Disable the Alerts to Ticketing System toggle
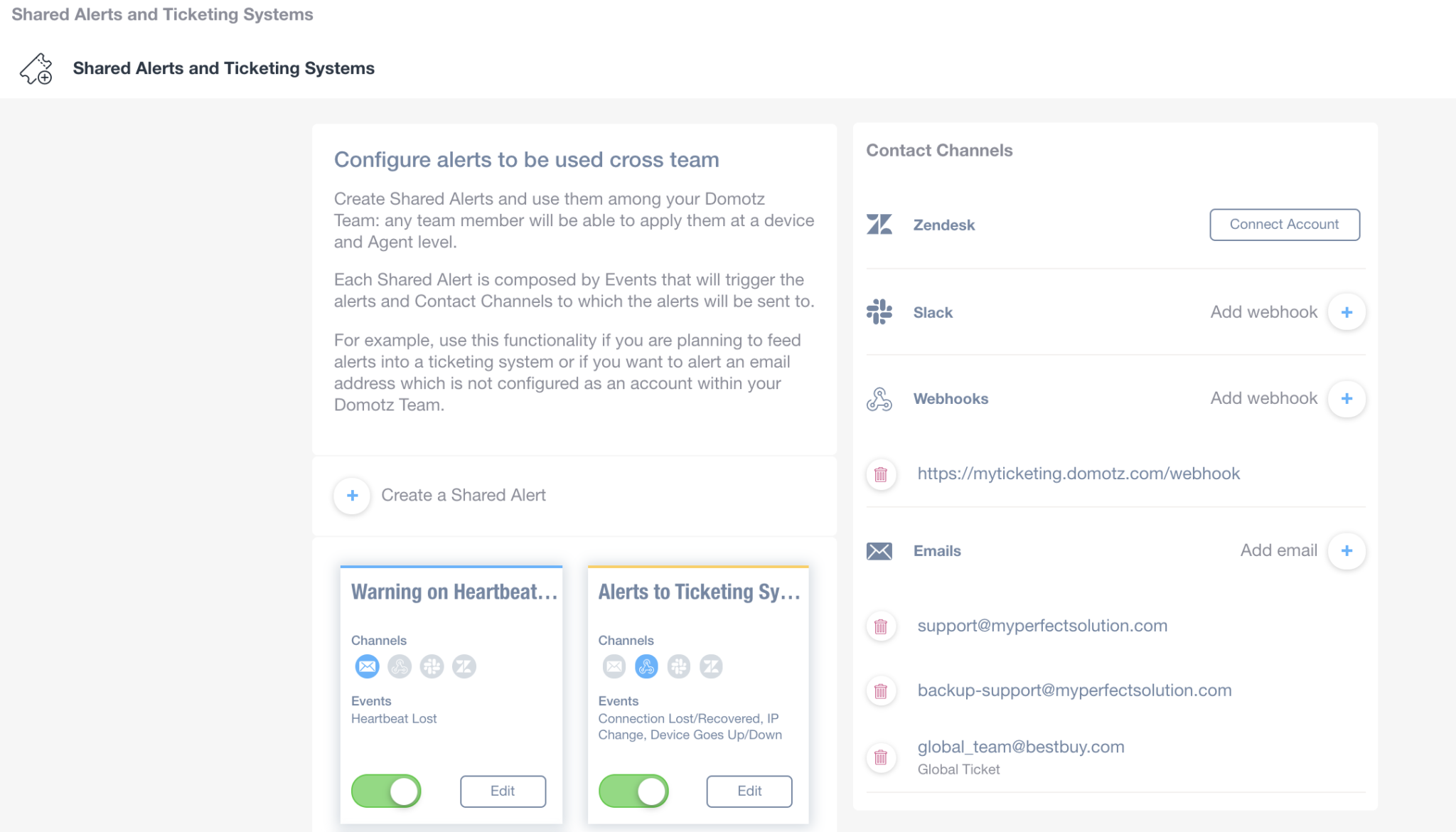Image resolution: width=1456 pixels, height=832 pixels. point(633,791)
